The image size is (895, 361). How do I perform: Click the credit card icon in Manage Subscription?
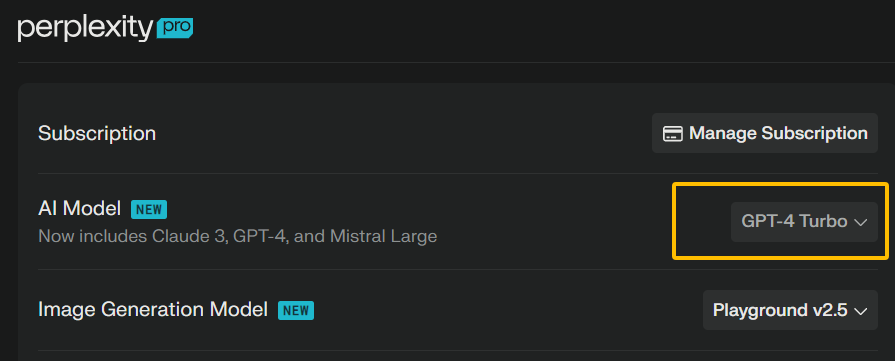coord(672,134)
